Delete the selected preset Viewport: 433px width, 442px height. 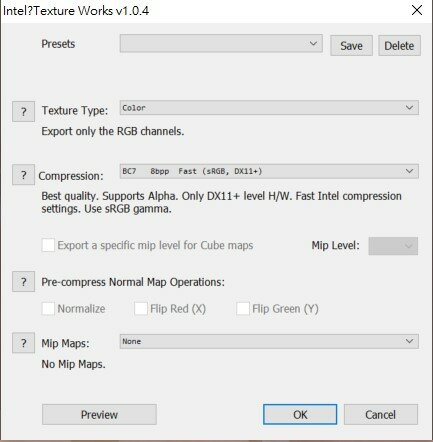point(399,46)
